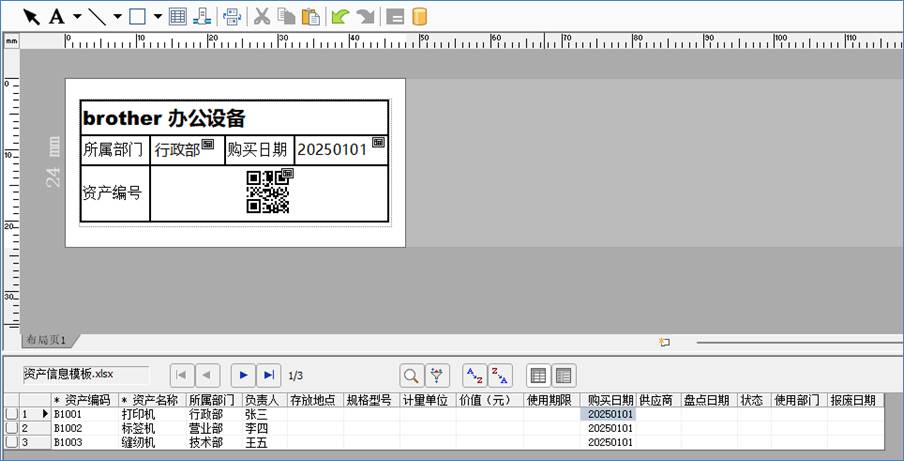Select the rectangle shape tool
The width and height of the screenshot is (904, 461).
137,17
